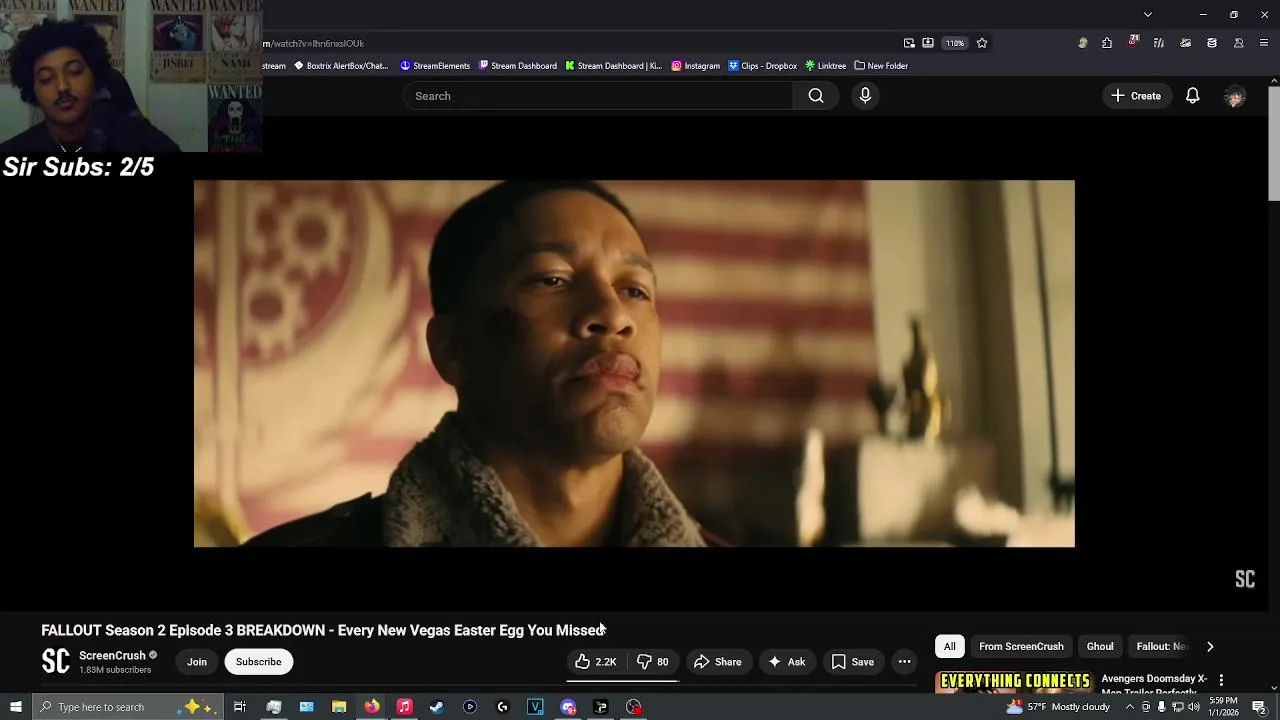Open the Stream Dashboard bookmark
The height and width of the screenshot is (720, 1280).
pyautogui.click(x=518, y=66)
